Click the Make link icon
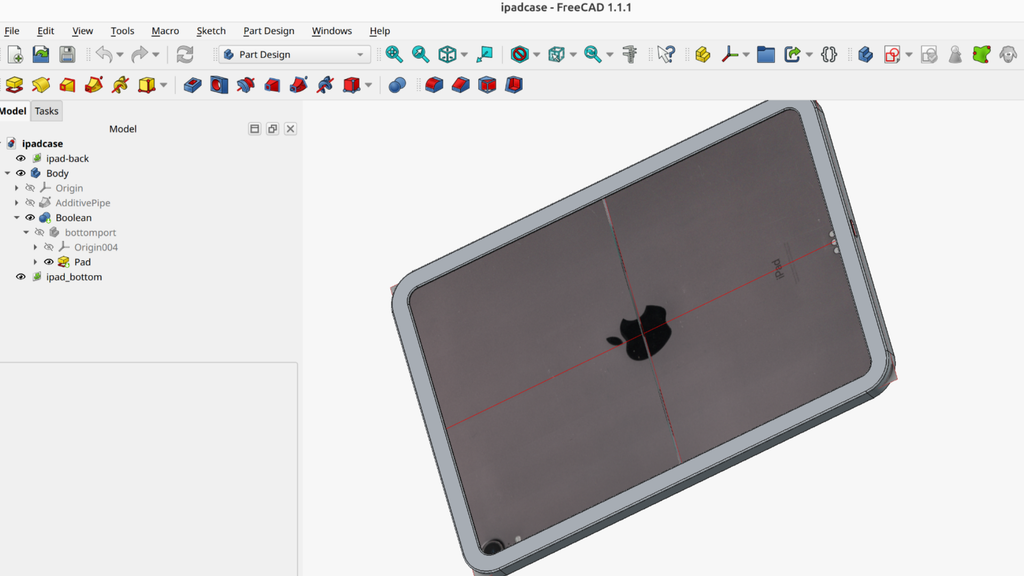 pos(793,54)
